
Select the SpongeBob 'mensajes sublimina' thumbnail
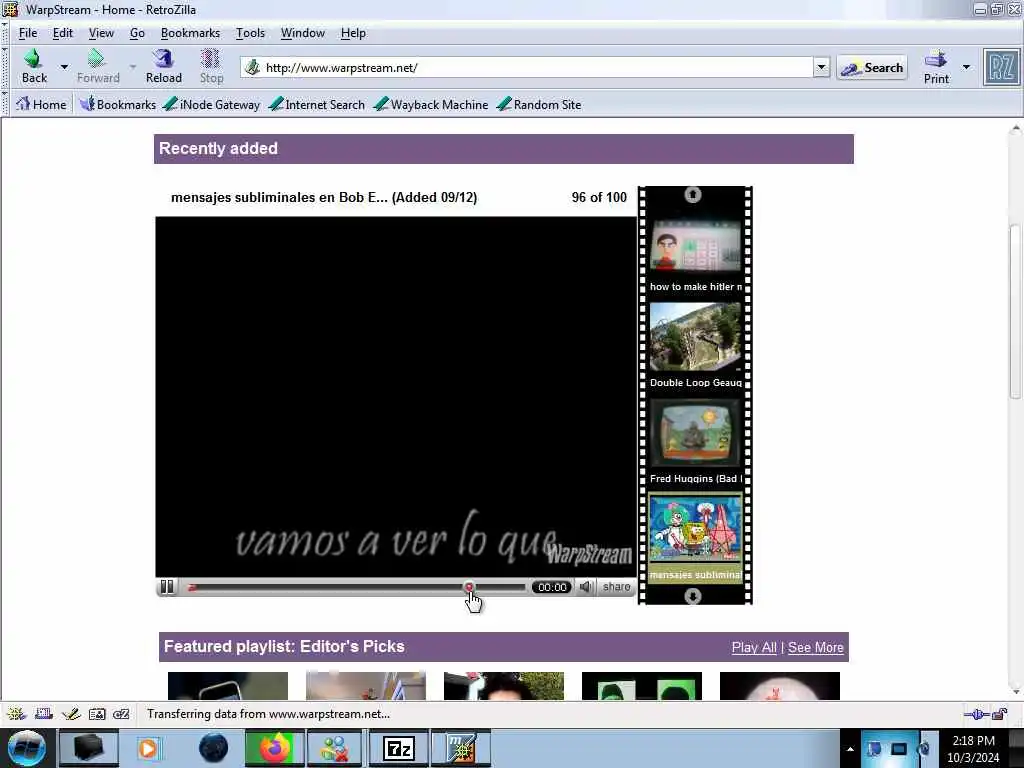(x=696, y=529)
